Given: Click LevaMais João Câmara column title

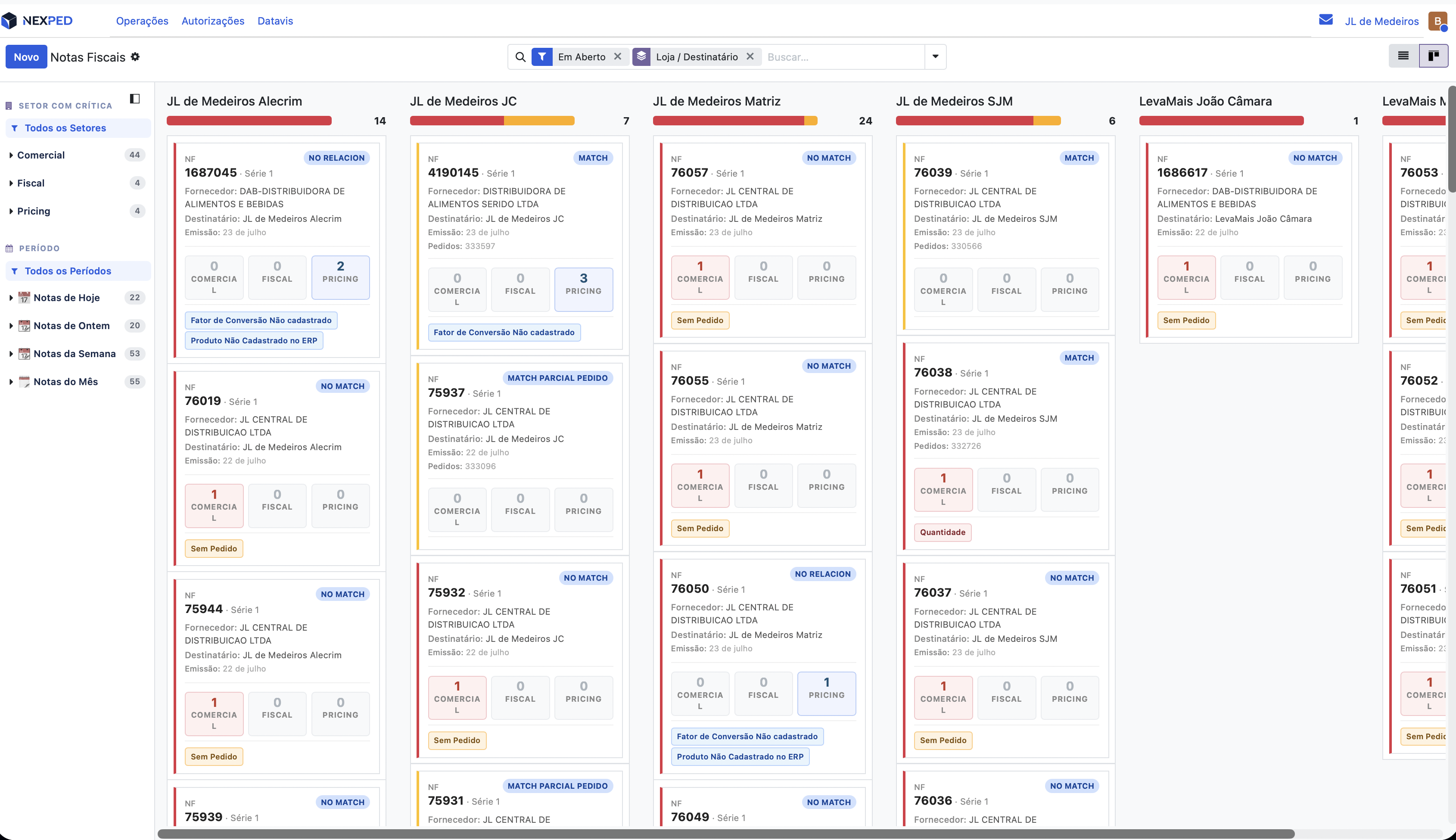Looking at the screenshot, I should click(1205, 101).
